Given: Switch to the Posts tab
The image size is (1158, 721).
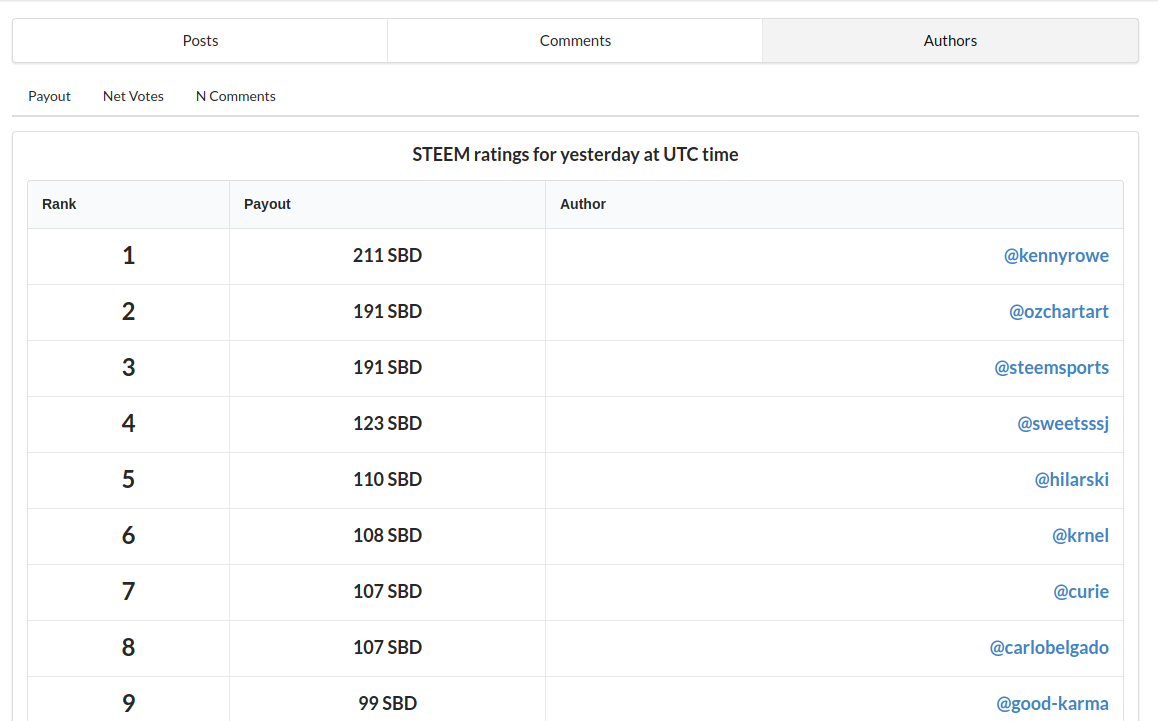Looking at the screenshot, I should [x=200, y=41].
